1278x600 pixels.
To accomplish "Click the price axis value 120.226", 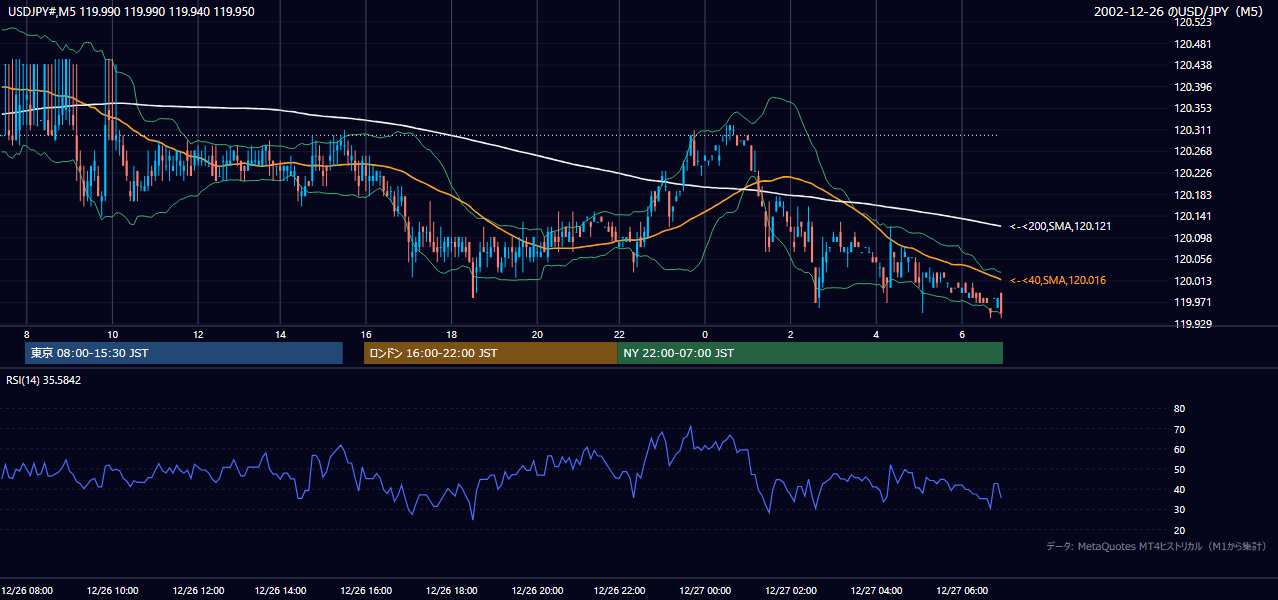I will click(1194, 173).
